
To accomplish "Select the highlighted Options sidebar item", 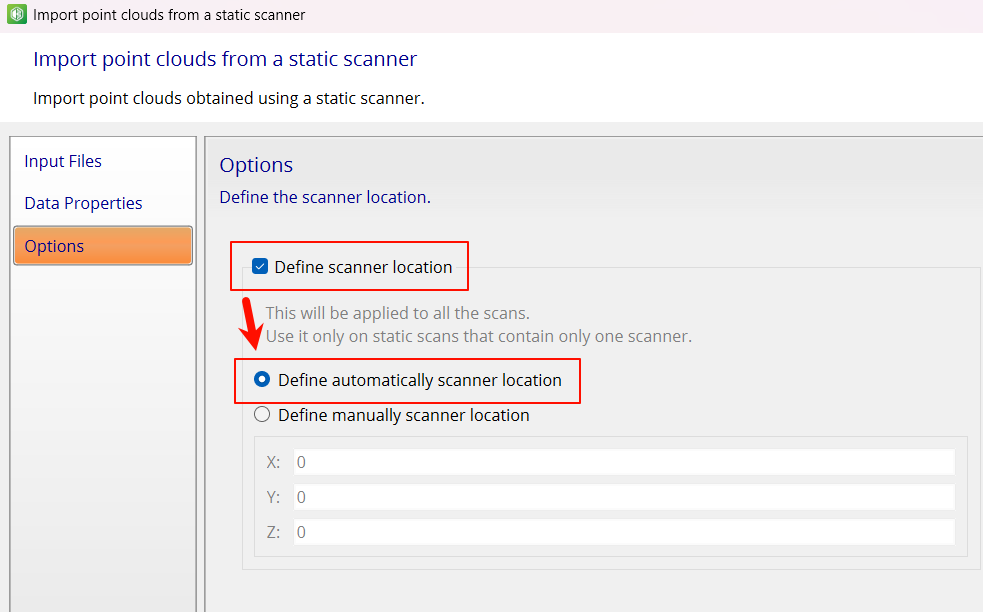I will [103, 246].
